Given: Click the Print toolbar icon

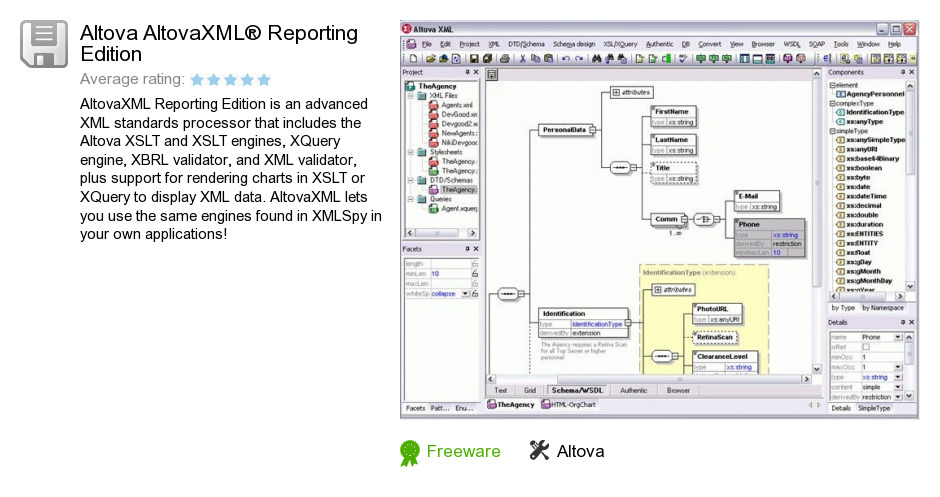Looking at the screenshot, I should pos(505,59).
